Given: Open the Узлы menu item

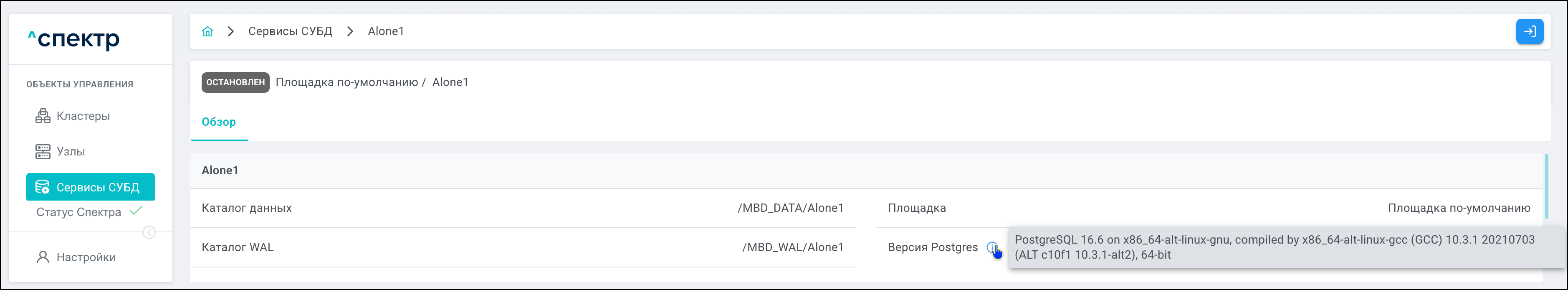Looking at the screenshot, I should [x=71, y=152].
